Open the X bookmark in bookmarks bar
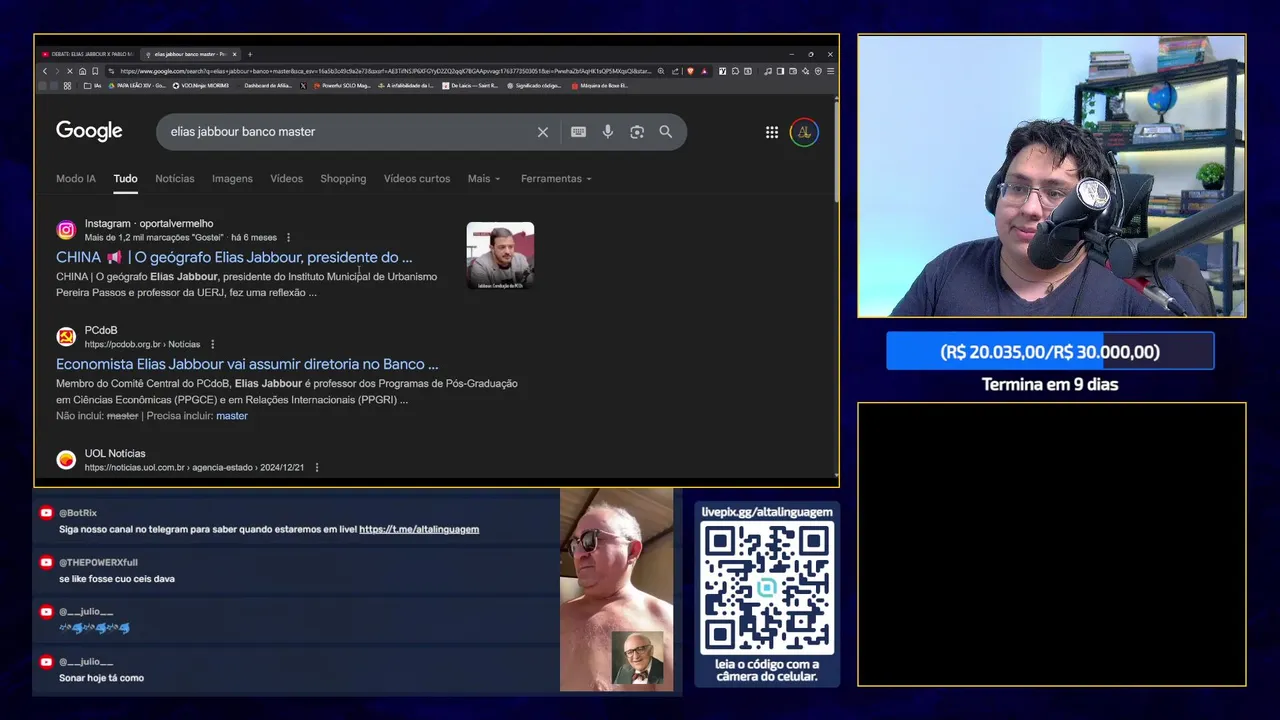Viewport: 1280px width, 720px height. [x=303, y=86]
